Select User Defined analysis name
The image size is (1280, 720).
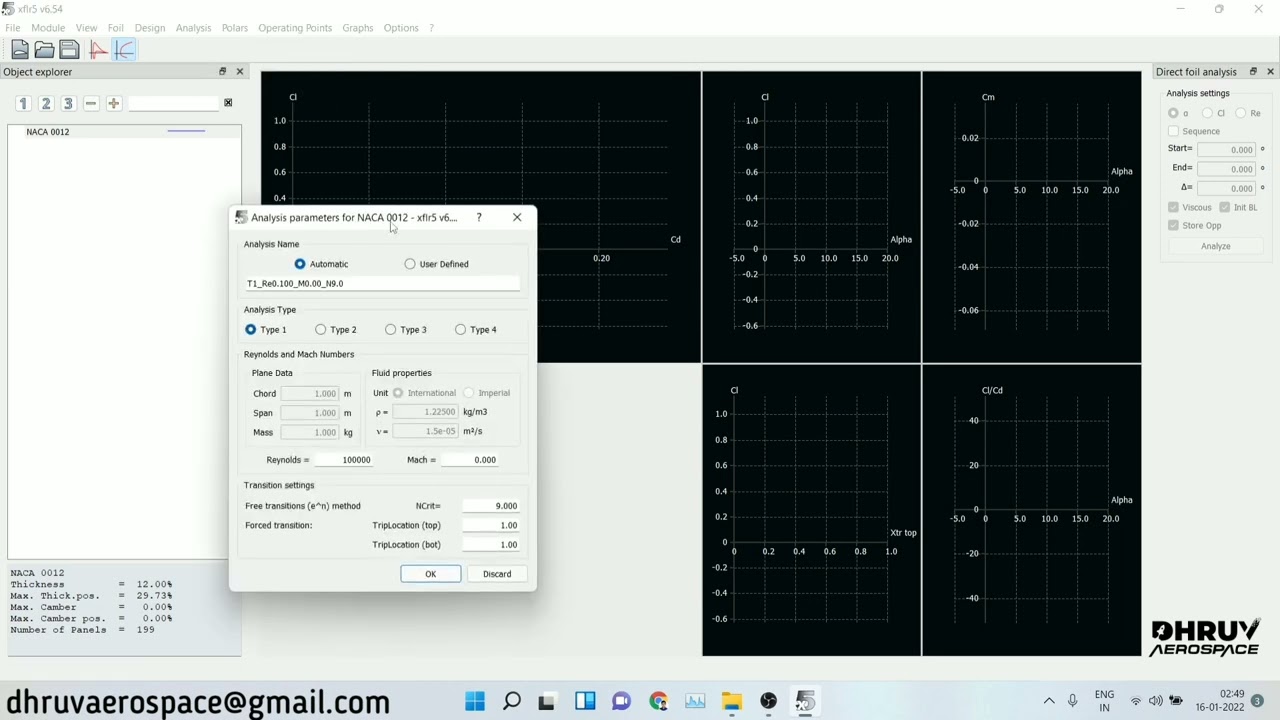point(436,264)
